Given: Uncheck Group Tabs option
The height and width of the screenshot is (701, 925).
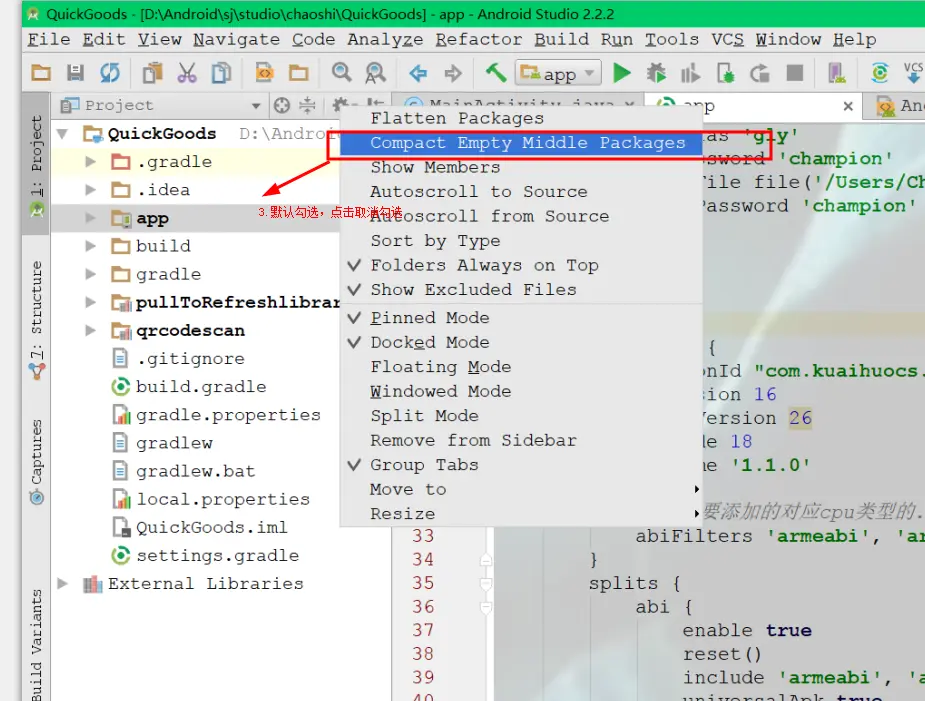Looking at the screenshot, I should tap(521, 465).
